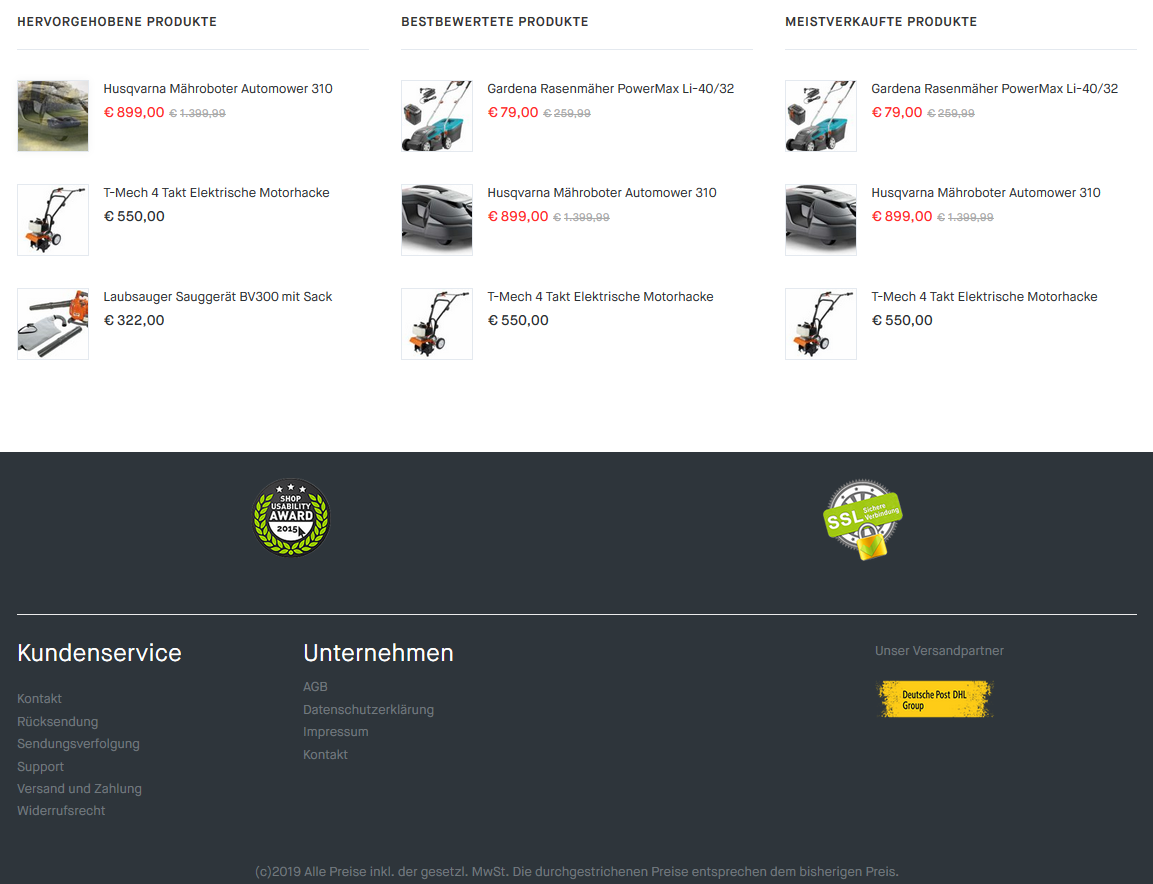The width and height of the screenshot is (1153, 884).
Task: Click the Deutsche Post DHL Group logo
Action: (935, 699)
